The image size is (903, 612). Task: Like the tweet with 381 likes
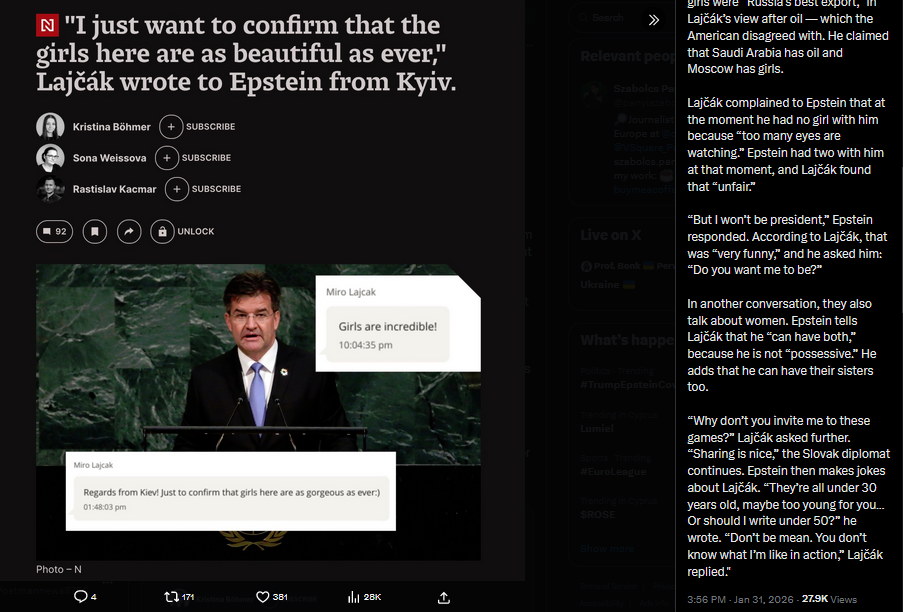[x=272, y=597]
